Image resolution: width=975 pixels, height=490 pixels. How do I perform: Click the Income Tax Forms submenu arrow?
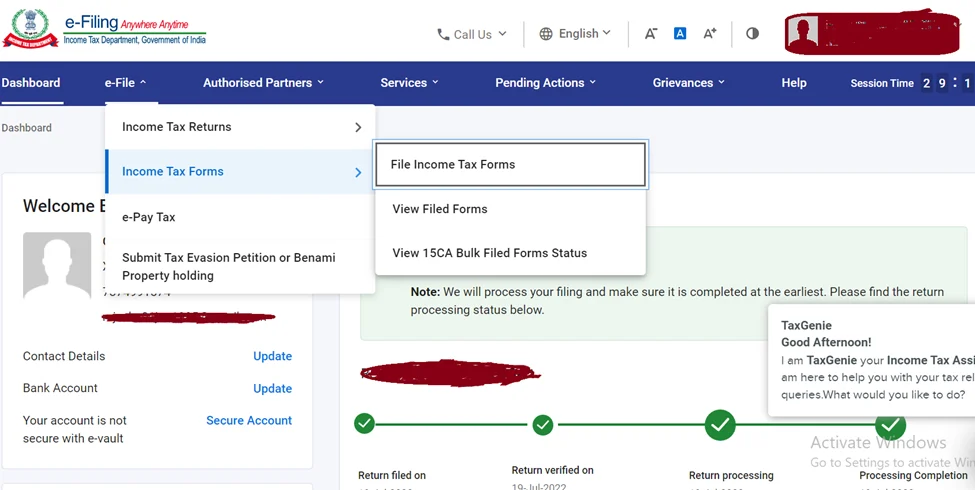pyautogui.click(x=358, y=172)
